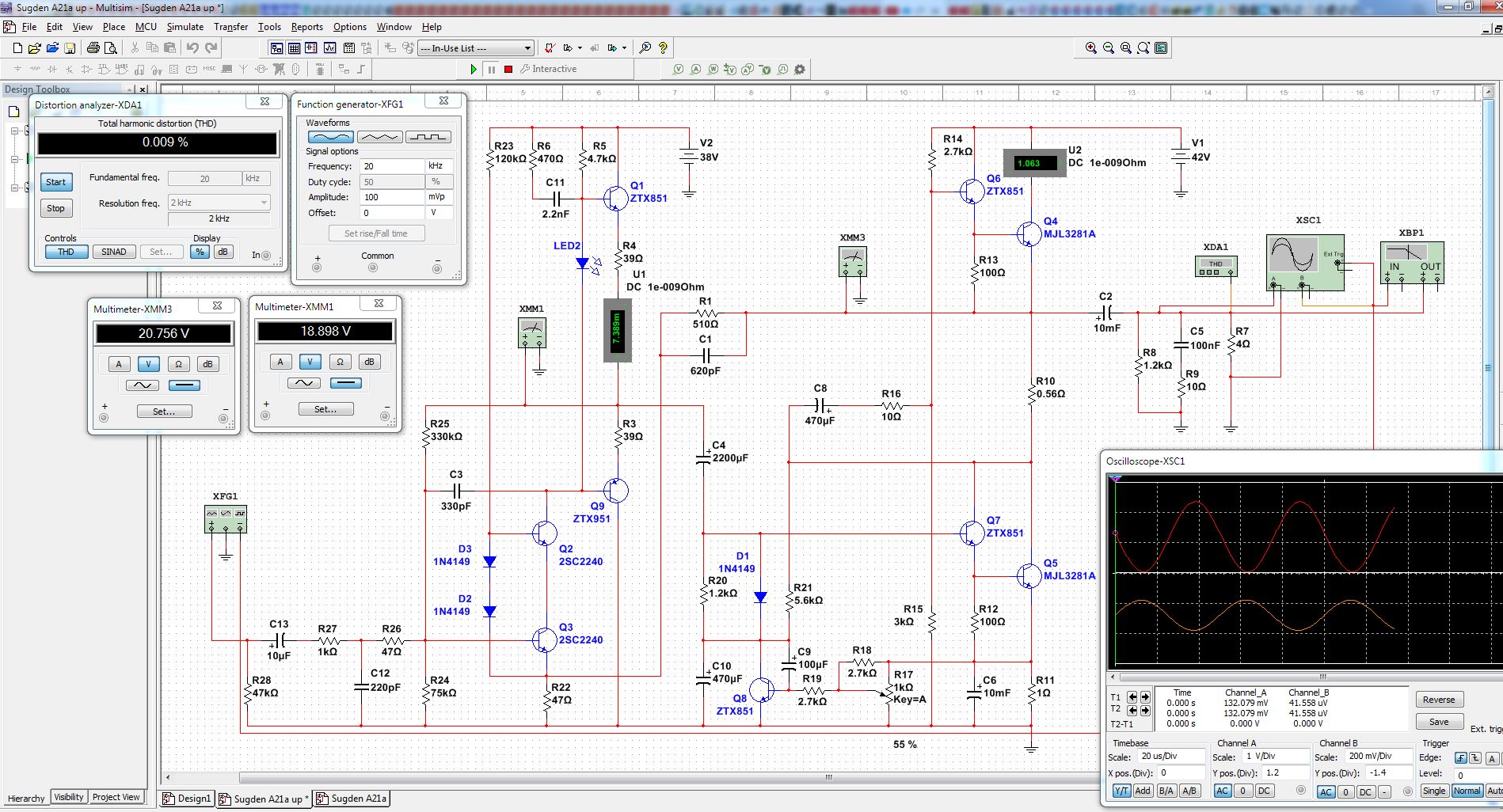Image resolution: width=1503 pixels, height=812 pixels.
Task: Print the circuit schematic
Action: [x=93, y=48]
